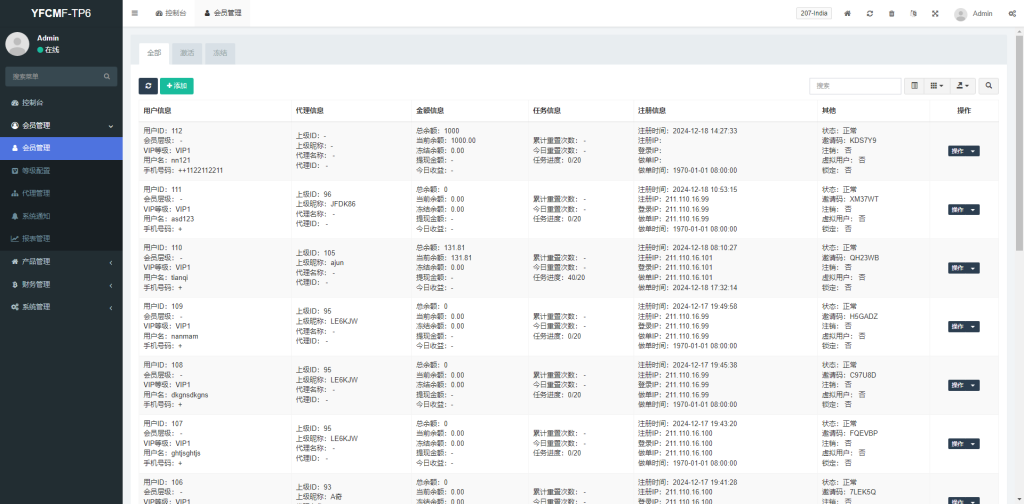This screenshot has width=1024, height=504.
Task: Click the trash clear-cache icon
Action: pos(891,14)
